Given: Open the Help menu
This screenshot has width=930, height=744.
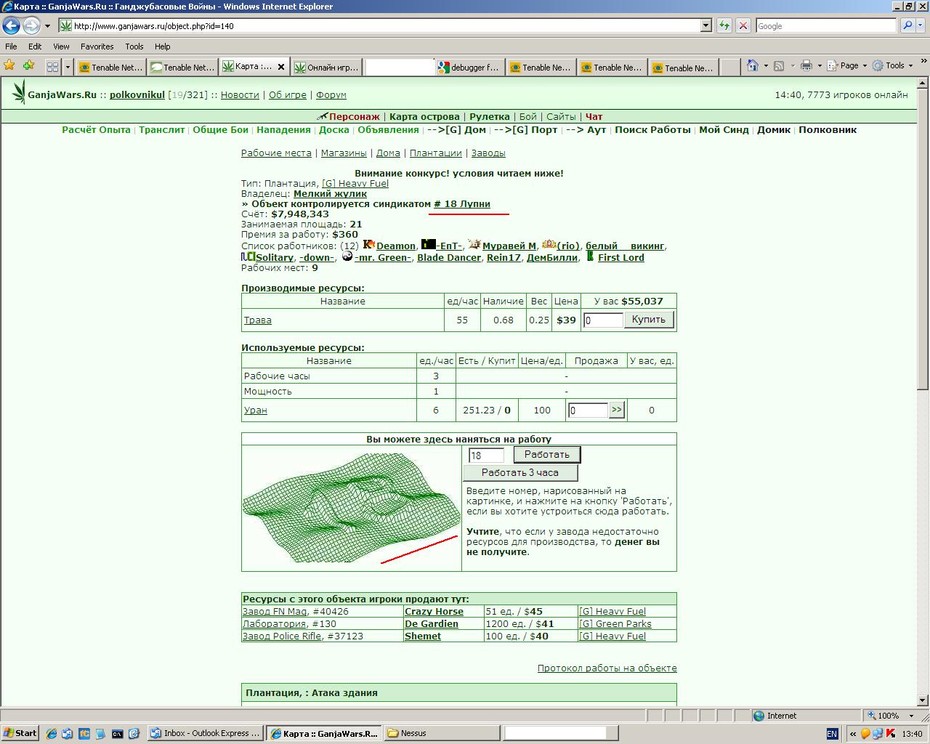Looking at the screenshot, I should tap(162, 46).
